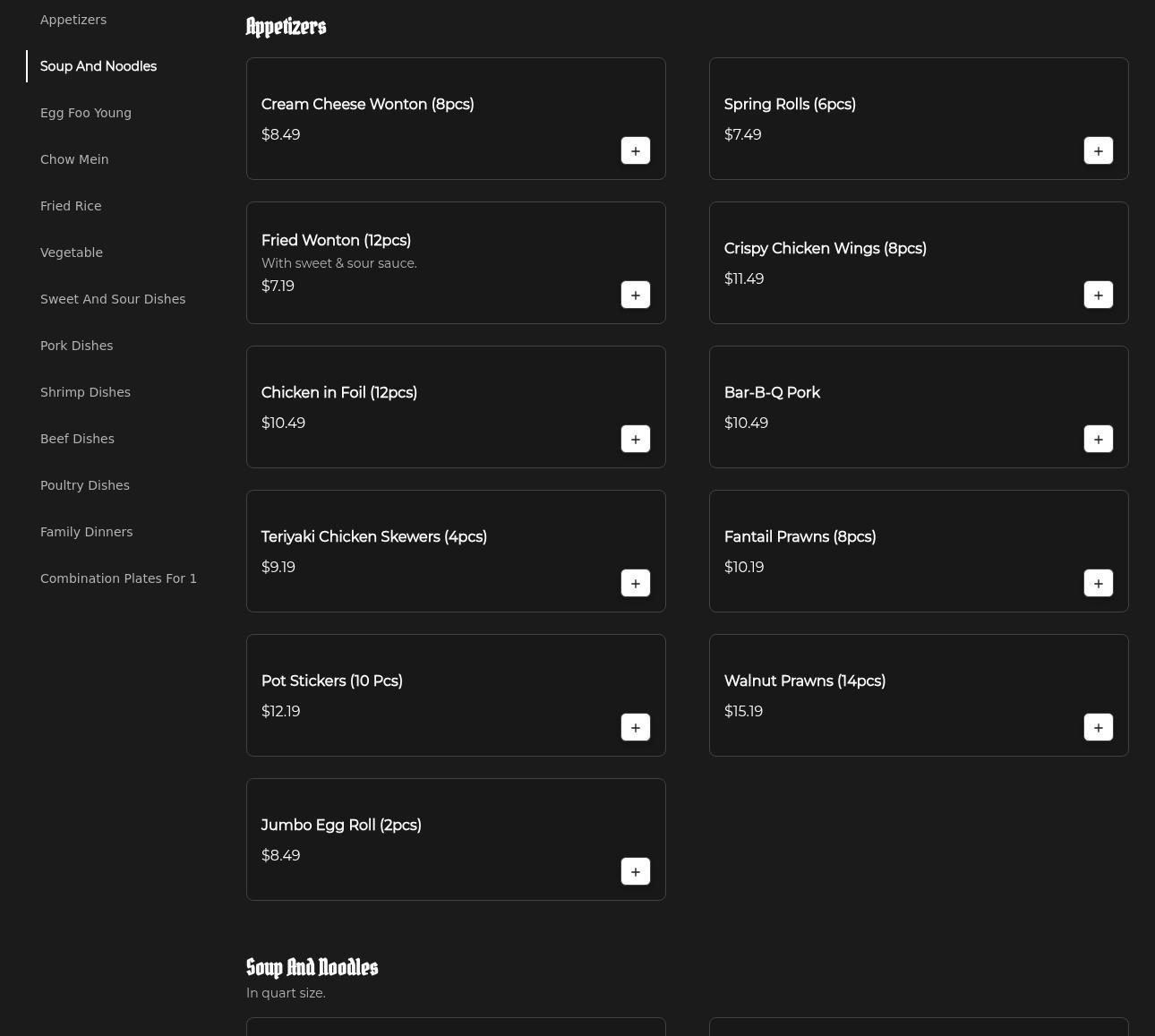The image size is (1155, 1036).
Task: Select Soup And Noodles sidebar category
Action: tap(98, 66)
